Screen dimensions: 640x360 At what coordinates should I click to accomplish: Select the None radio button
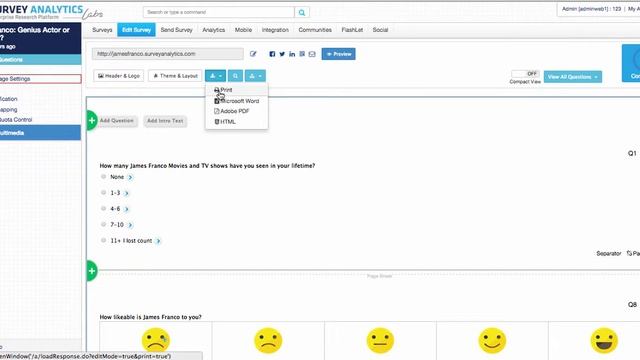(x=103, y=177)
